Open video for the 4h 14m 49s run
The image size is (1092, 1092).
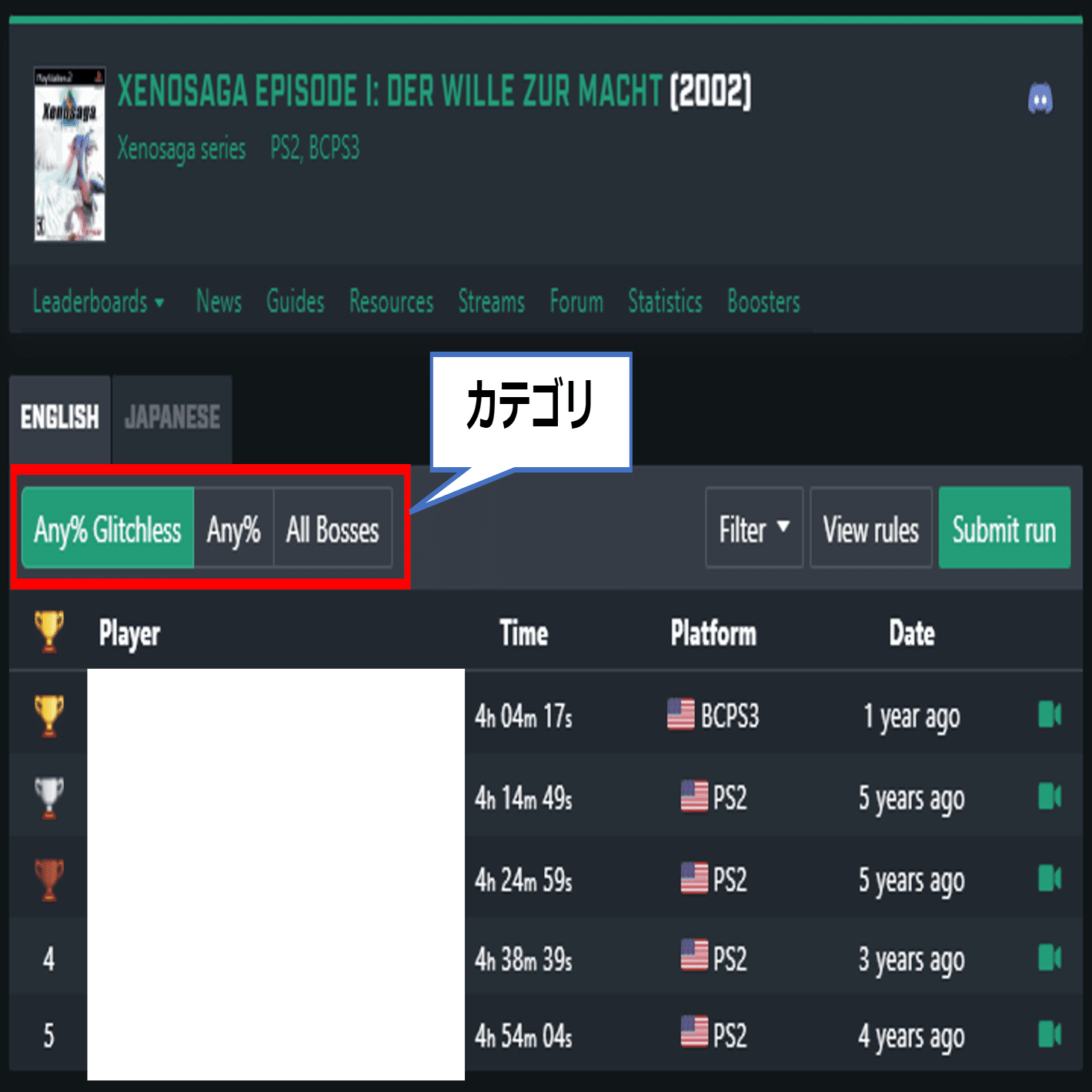point(1050,796)
